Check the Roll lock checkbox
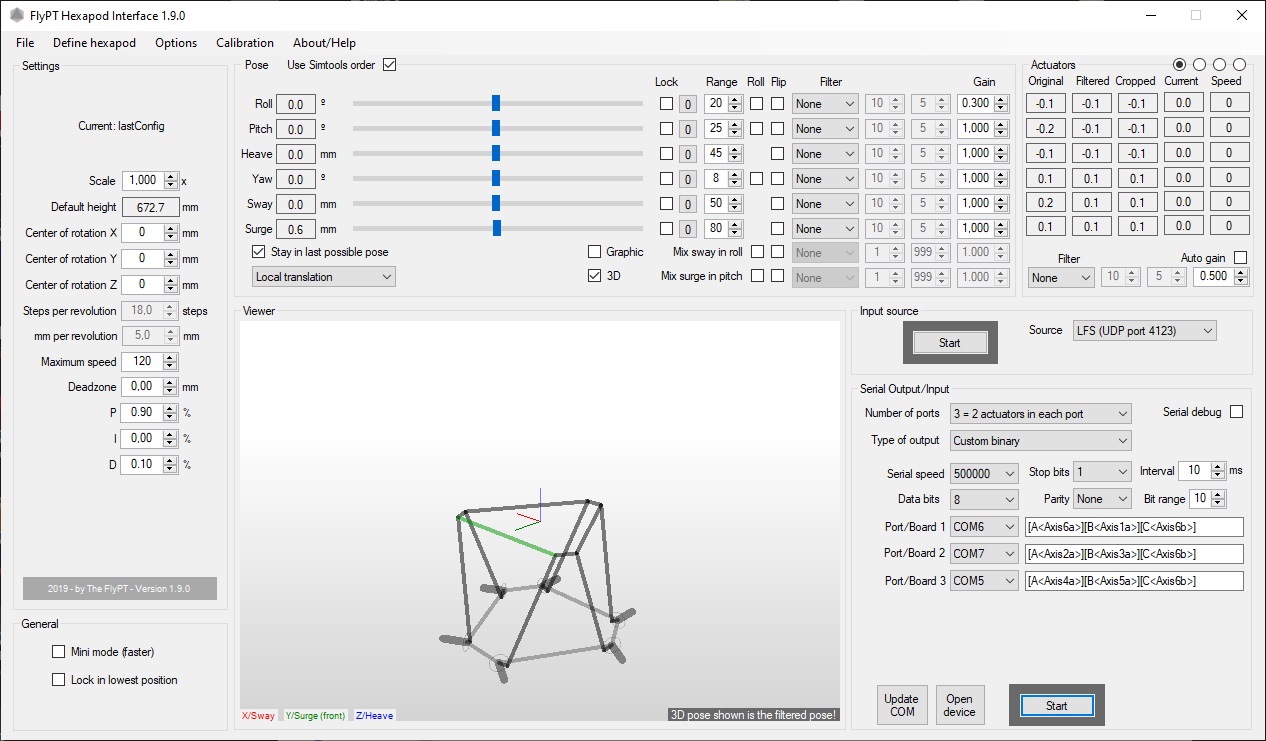The height and width of the screenshot is (741, 1266). [x=666, y=103]
